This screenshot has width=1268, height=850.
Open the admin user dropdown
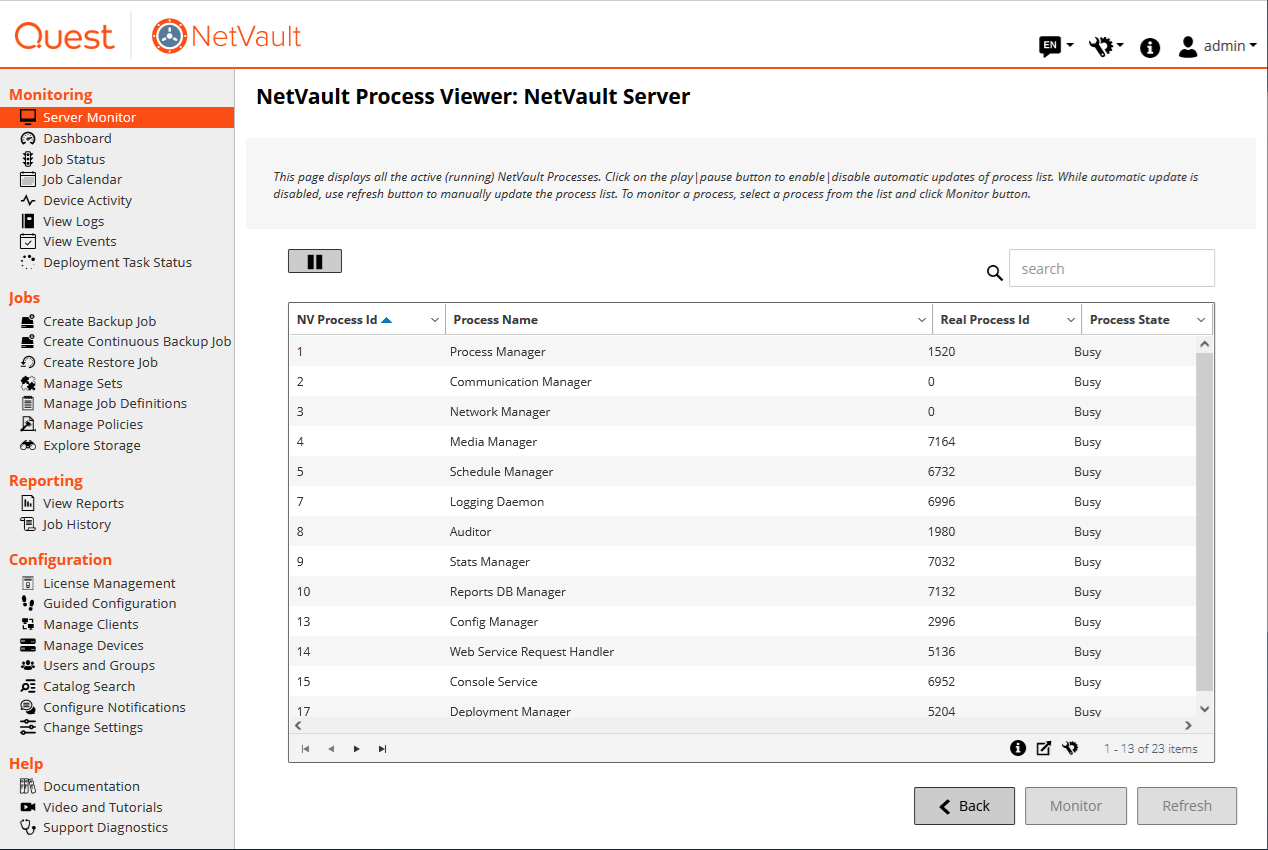point(1217,46)
